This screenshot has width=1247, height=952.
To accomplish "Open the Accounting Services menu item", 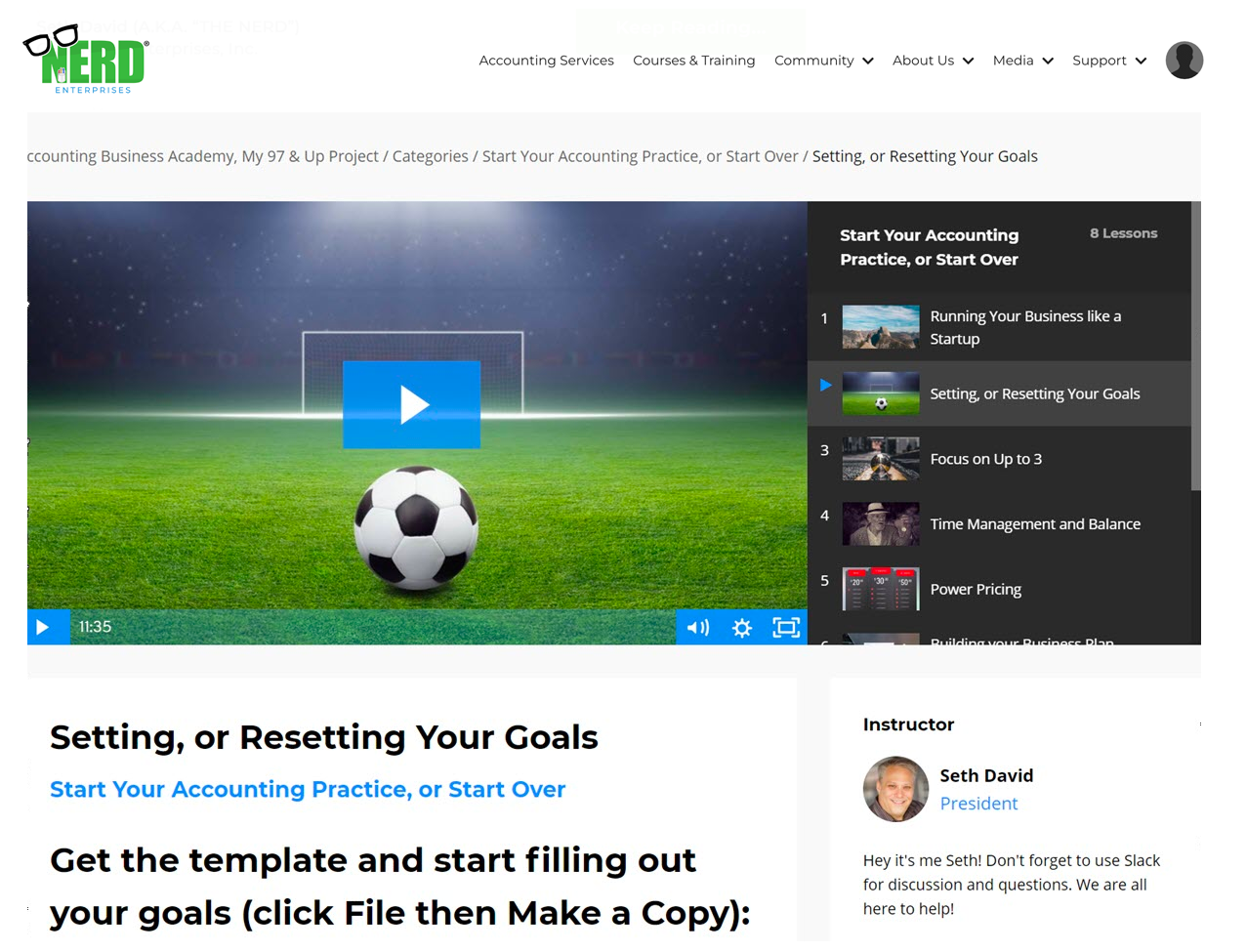I will click(546, 61).
